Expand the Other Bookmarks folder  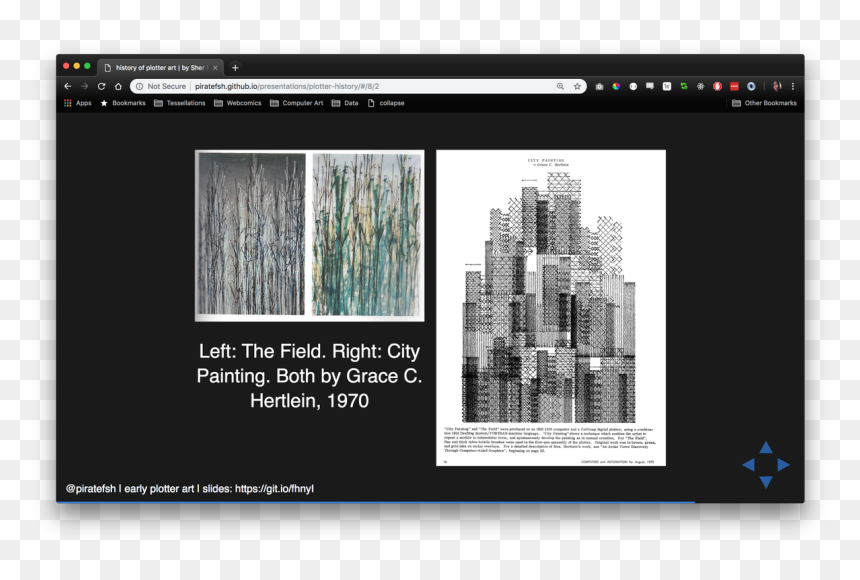[764, 103]
